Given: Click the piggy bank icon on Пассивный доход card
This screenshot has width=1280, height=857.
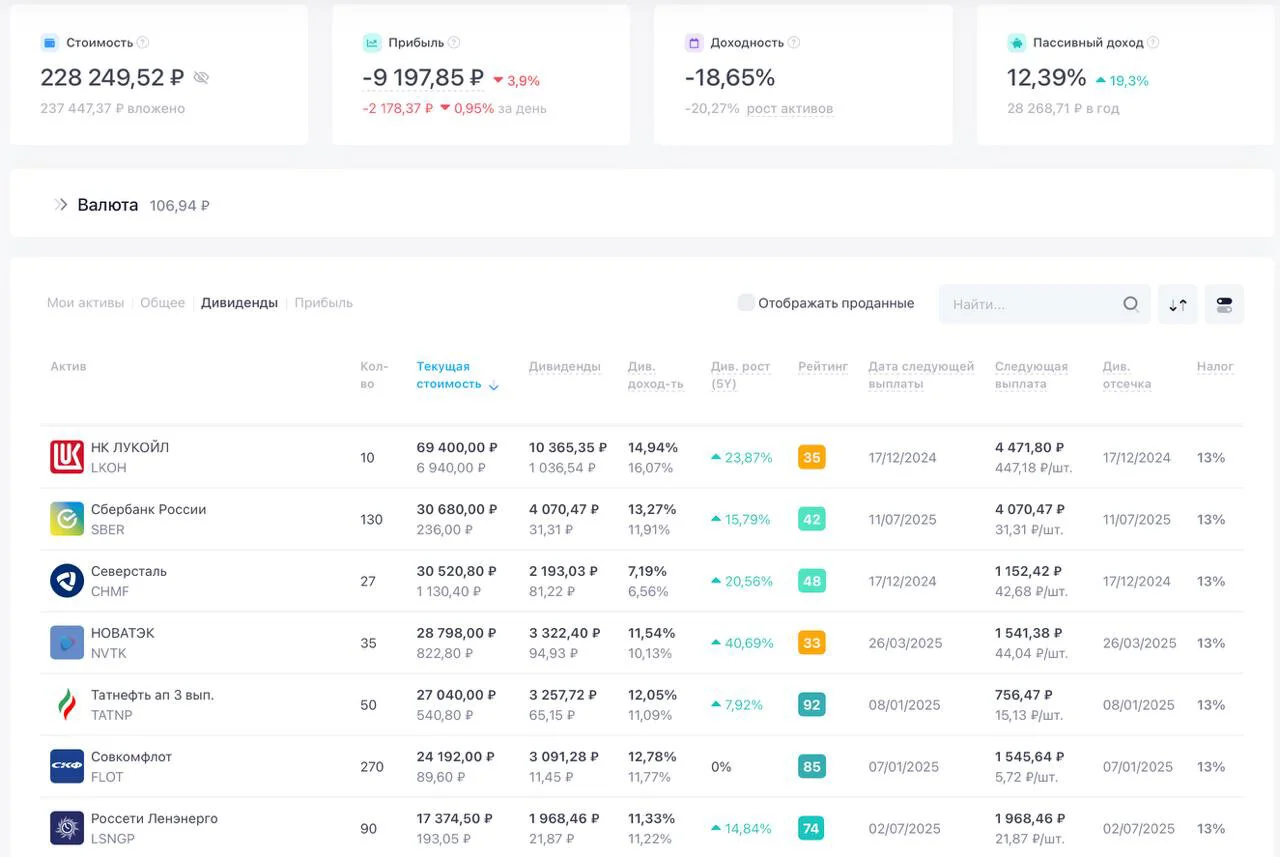Looking at the screenshot, I should (1017, 43).
